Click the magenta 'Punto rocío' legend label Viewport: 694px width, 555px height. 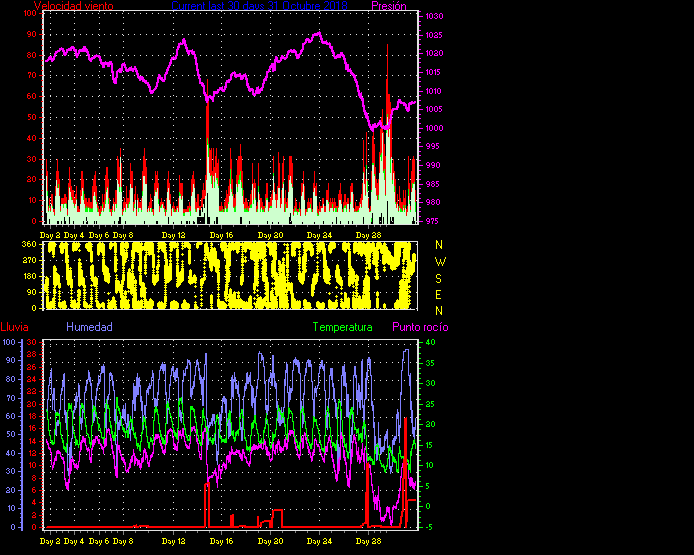(420, 327)
